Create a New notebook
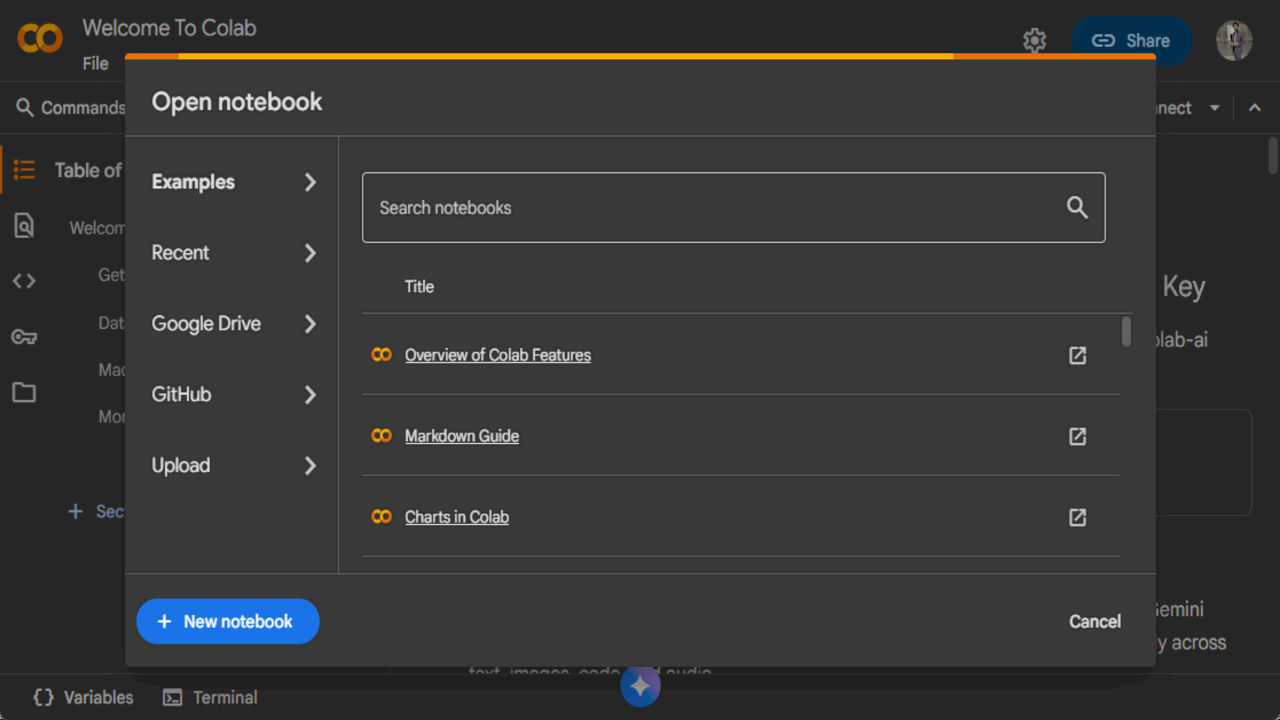Image resolution: width=1280 pixels, height=720 pixels. click(227, 621)
